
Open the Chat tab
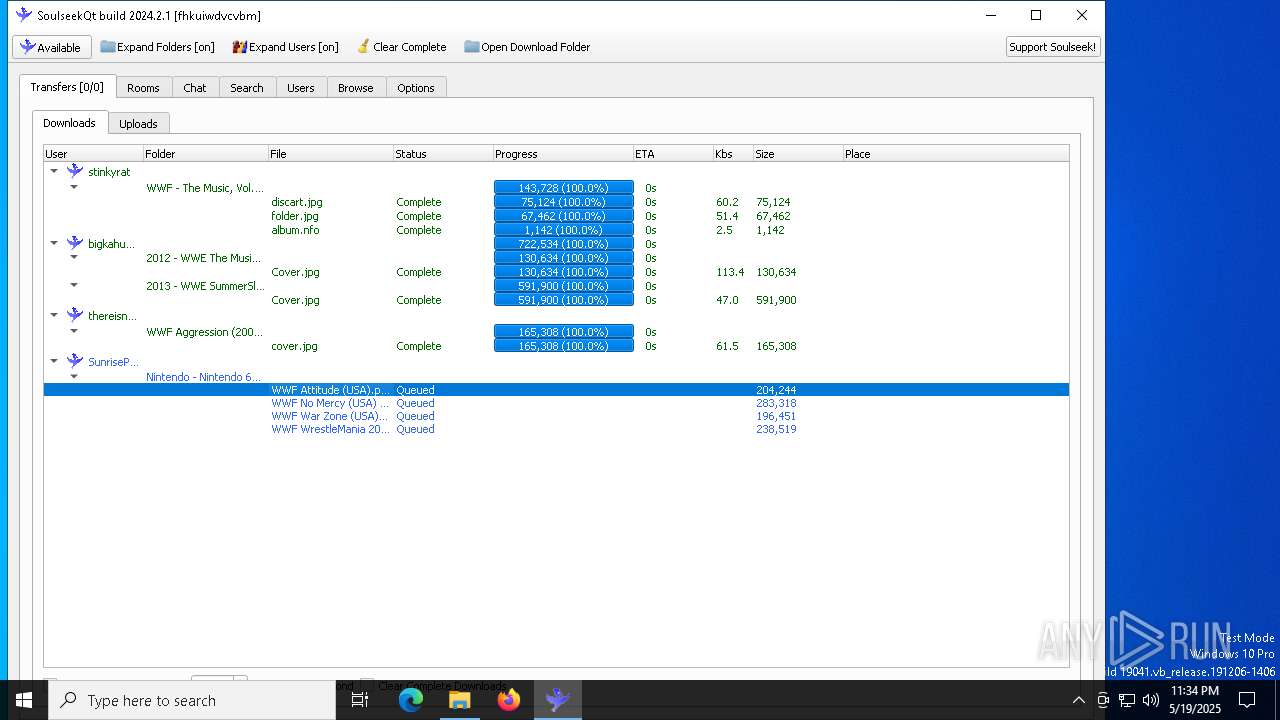coord(195,88)
